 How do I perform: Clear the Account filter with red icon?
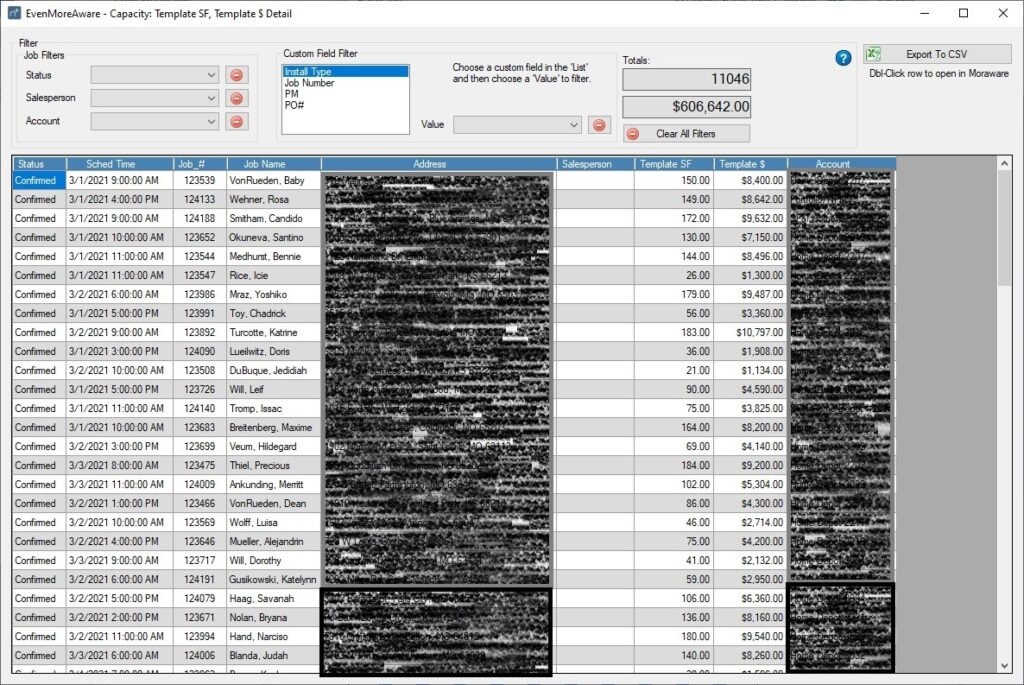237,121
